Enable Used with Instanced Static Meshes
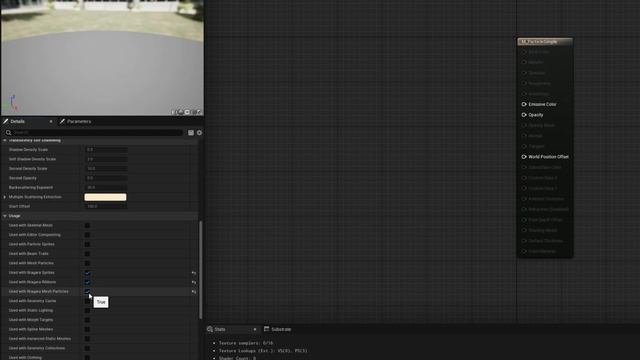 pyautogui.click(x=87, y=338)
